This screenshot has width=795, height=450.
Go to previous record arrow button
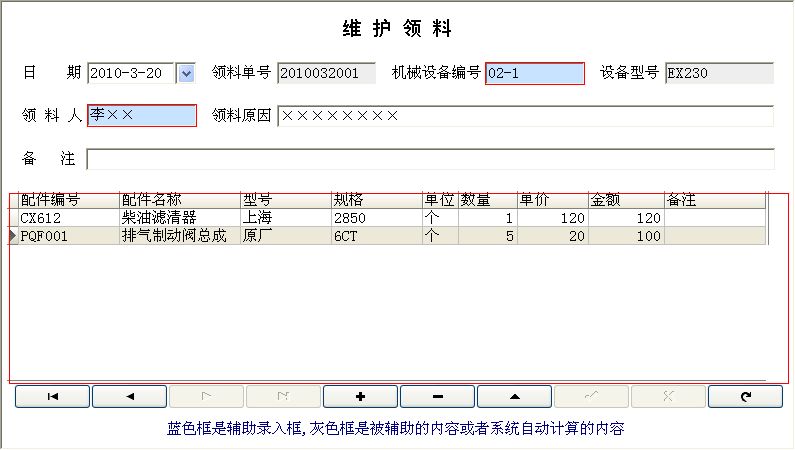point(129,397)
